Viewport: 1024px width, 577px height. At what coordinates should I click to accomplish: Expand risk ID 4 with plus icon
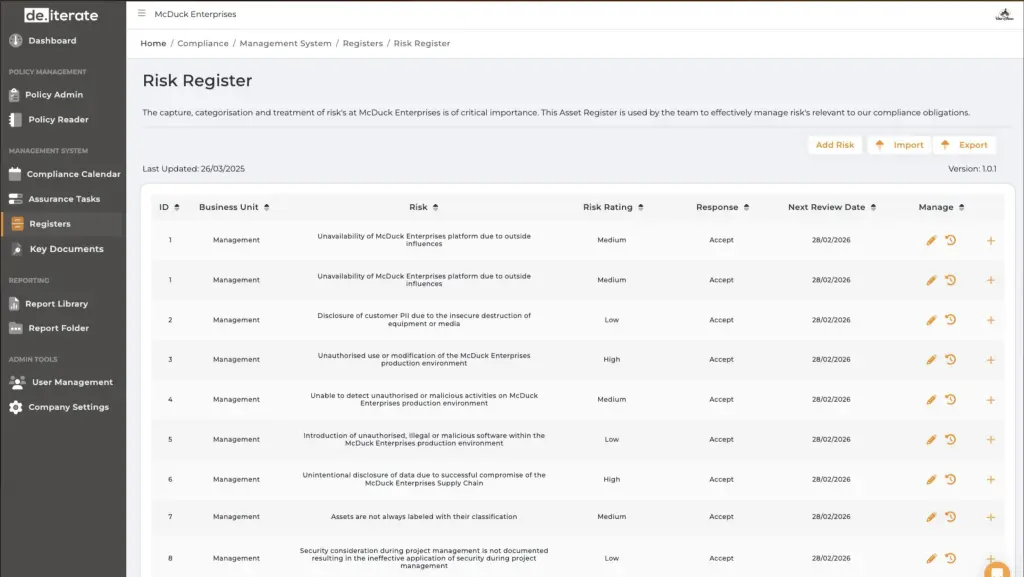point(991,400)
